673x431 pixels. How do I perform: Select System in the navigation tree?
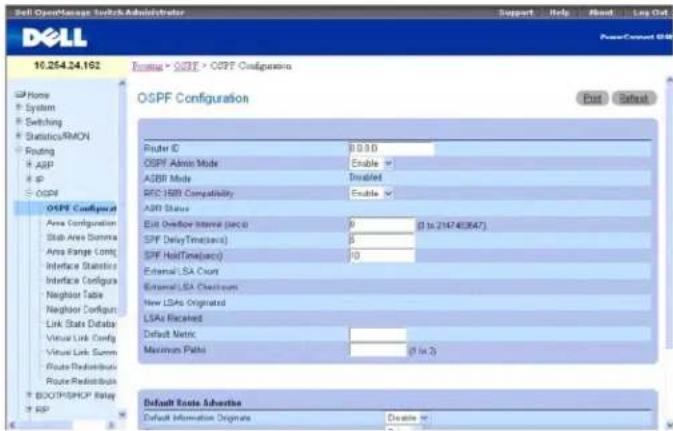tap(40, 107)
